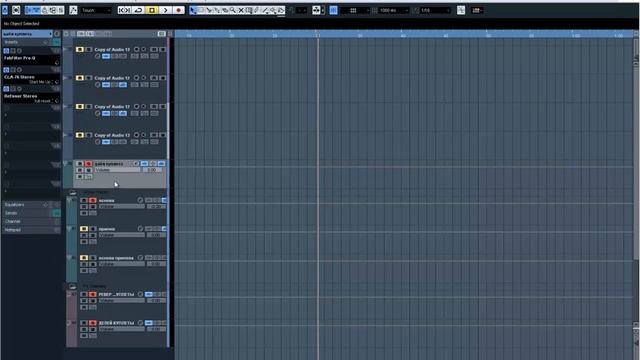Select the Draw pencil tool
The height and width of the screenshot is (360, 640).
(257, 10)
